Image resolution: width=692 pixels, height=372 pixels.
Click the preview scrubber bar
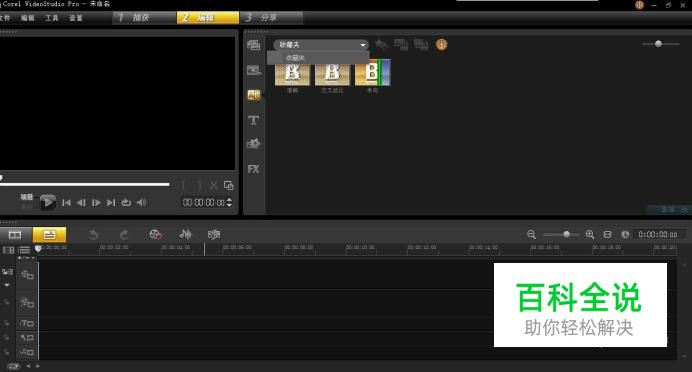85,184
